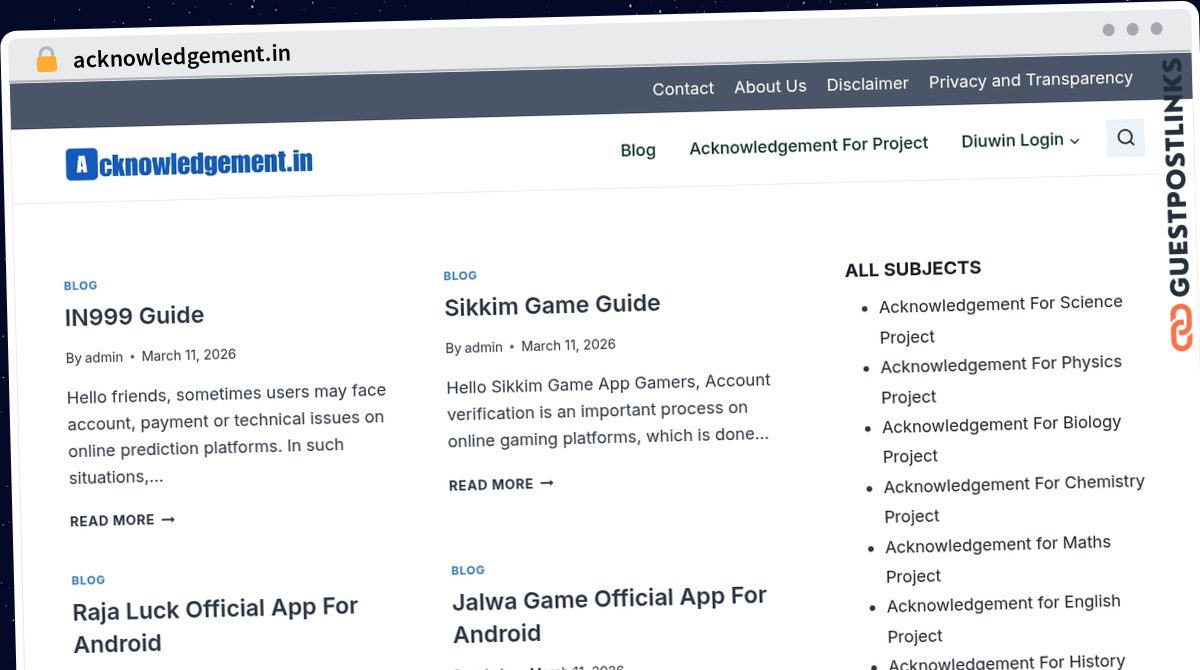
Task: Click BLOG category tag above IN999 Guide
Action: [x=81, y=286]
